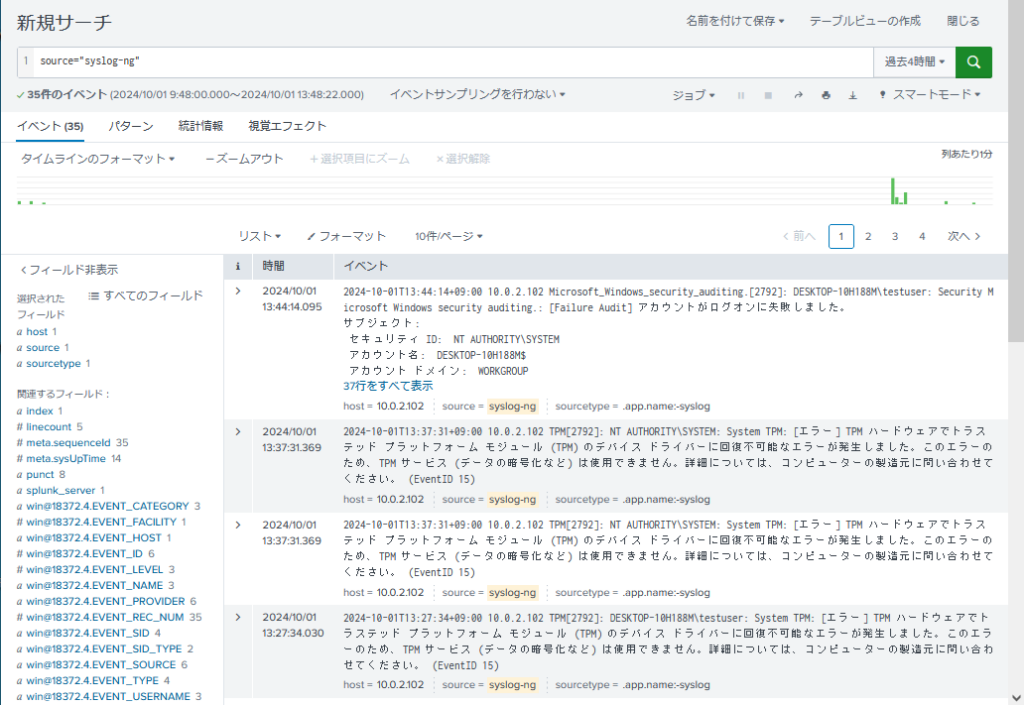The height and width of the screenshot is (705, 1024).
Task: Print search results icon
Action: (x=826, y=95)
